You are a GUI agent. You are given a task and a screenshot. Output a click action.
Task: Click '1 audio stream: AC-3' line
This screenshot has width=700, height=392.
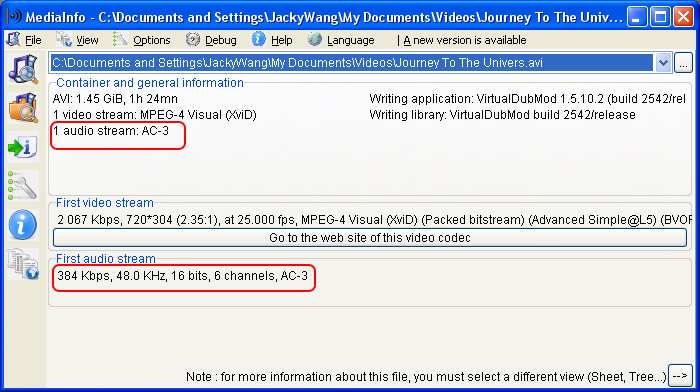click(x=111, y=131)
